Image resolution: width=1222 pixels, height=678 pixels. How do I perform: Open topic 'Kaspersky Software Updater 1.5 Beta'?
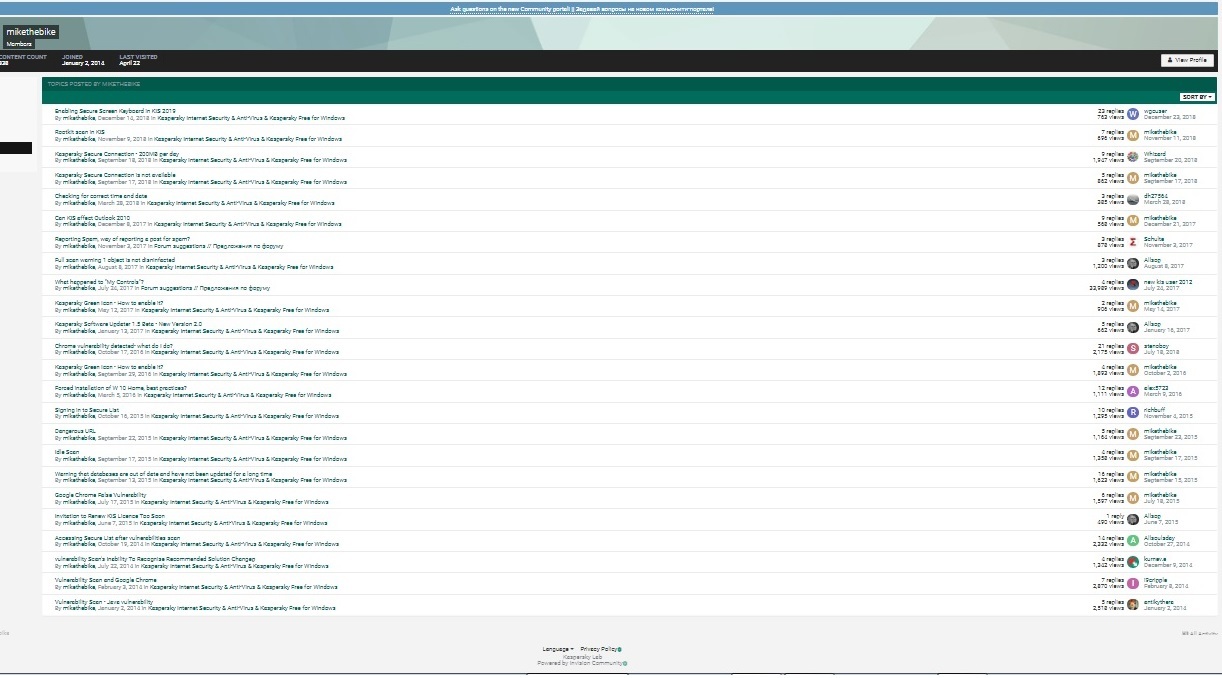(x=128, y=324)
